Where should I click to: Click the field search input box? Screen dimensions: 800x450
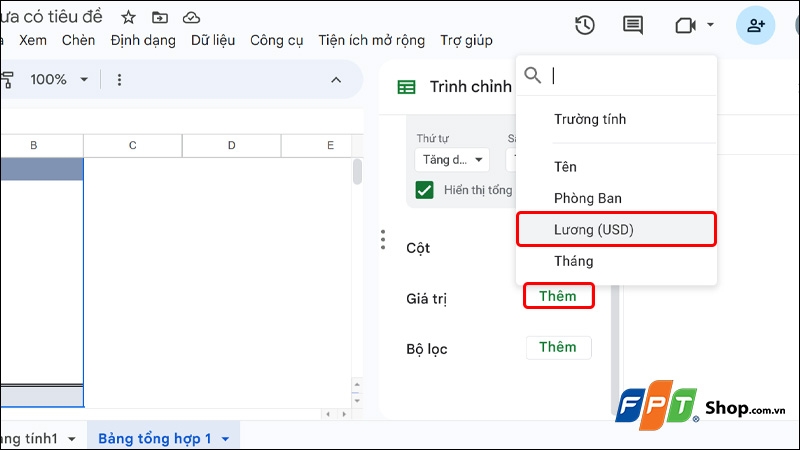pos(632,76)
